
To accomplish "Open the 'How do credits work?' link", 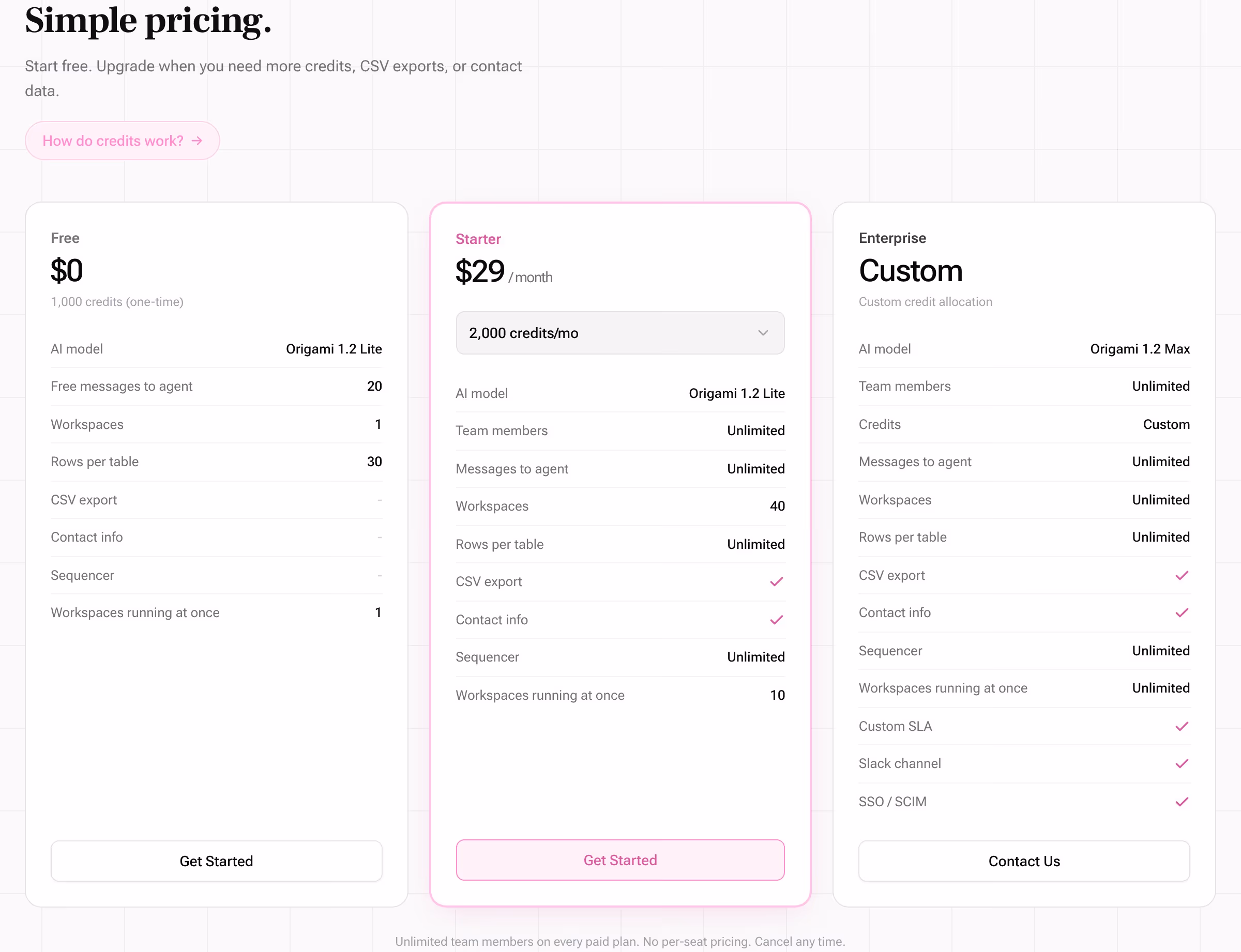I will [x=123, y=141].
